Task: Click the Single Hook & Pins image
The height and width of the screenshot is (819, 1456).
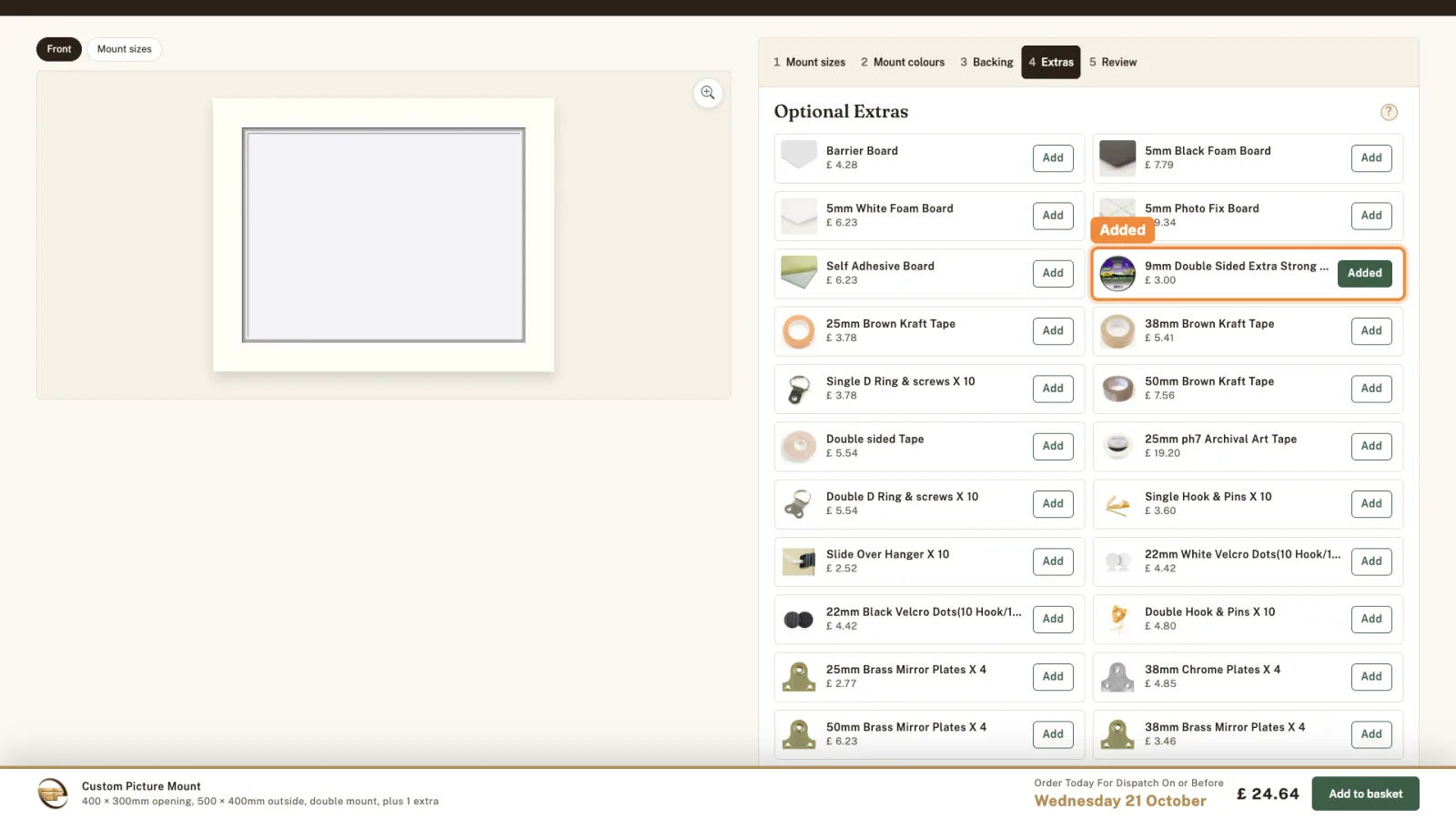Action: [1117, 503]
